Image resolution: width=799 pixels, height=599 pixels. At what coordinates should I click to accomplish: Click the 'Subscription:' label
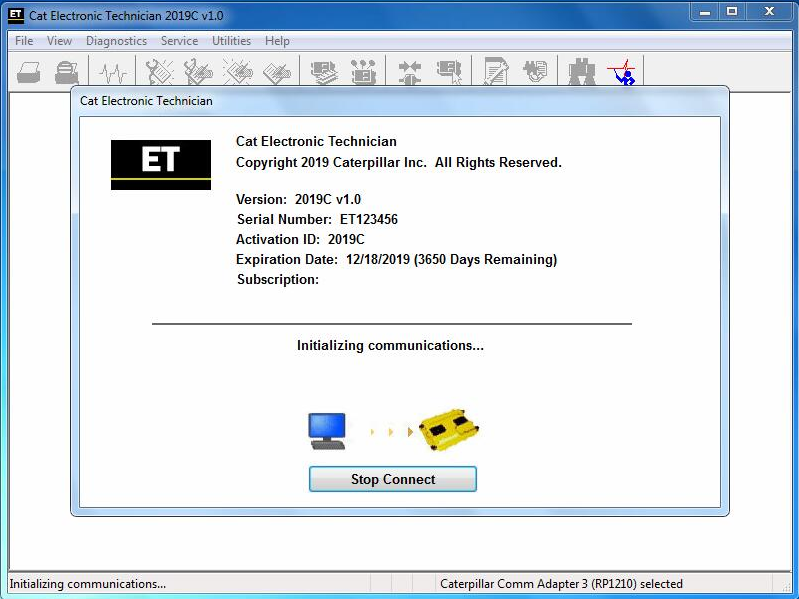[278, 279]
